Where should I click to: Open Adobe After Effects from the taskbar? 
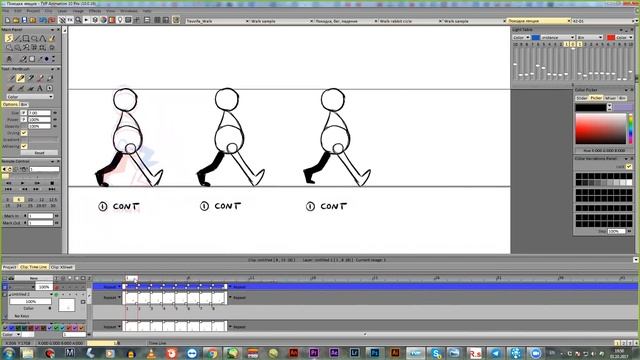click(334, 353)
